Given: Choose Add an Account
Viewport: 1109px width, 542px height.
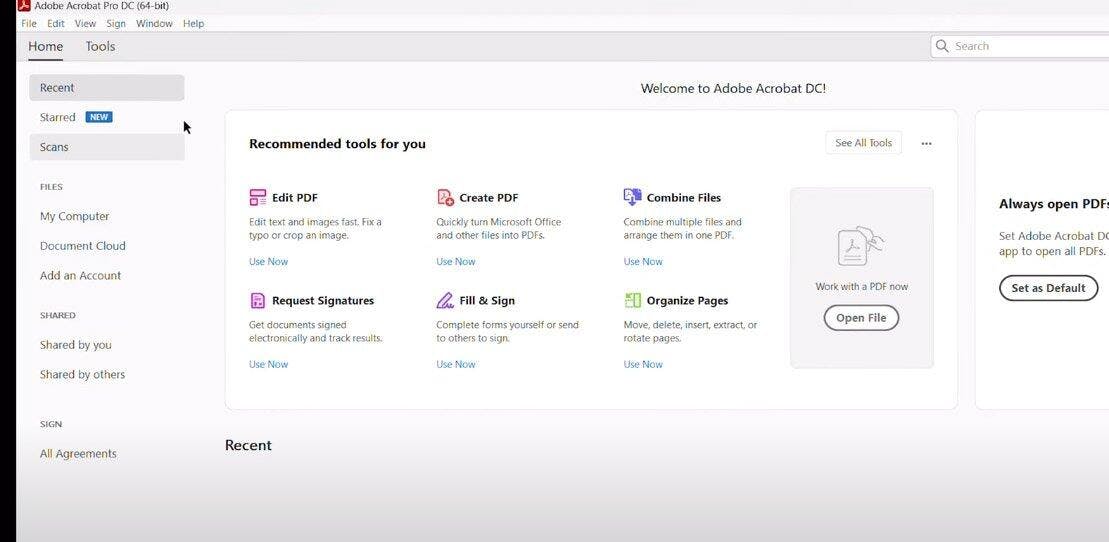Looking at the screenshot, I should click(81, 276).
